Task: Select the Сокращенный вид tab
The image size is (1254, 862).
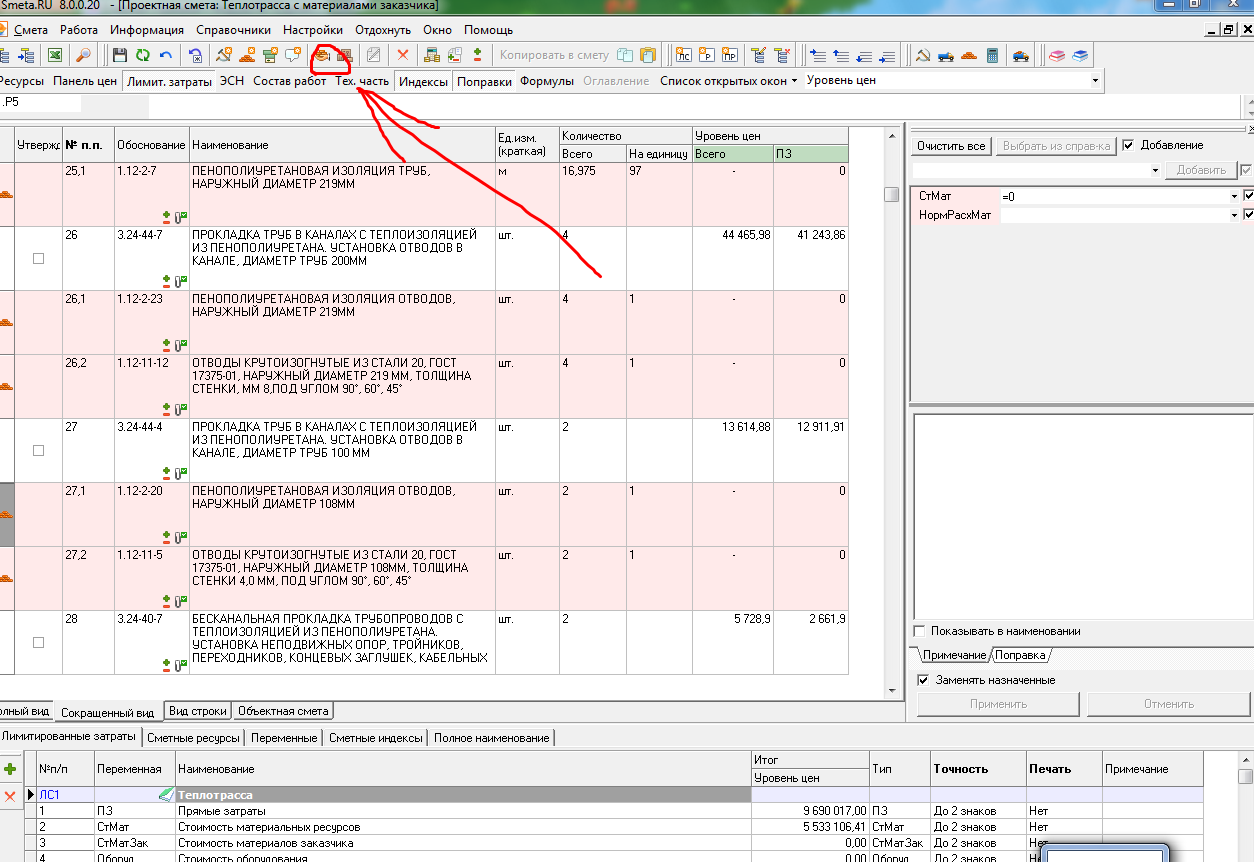Action: [108, 713]
